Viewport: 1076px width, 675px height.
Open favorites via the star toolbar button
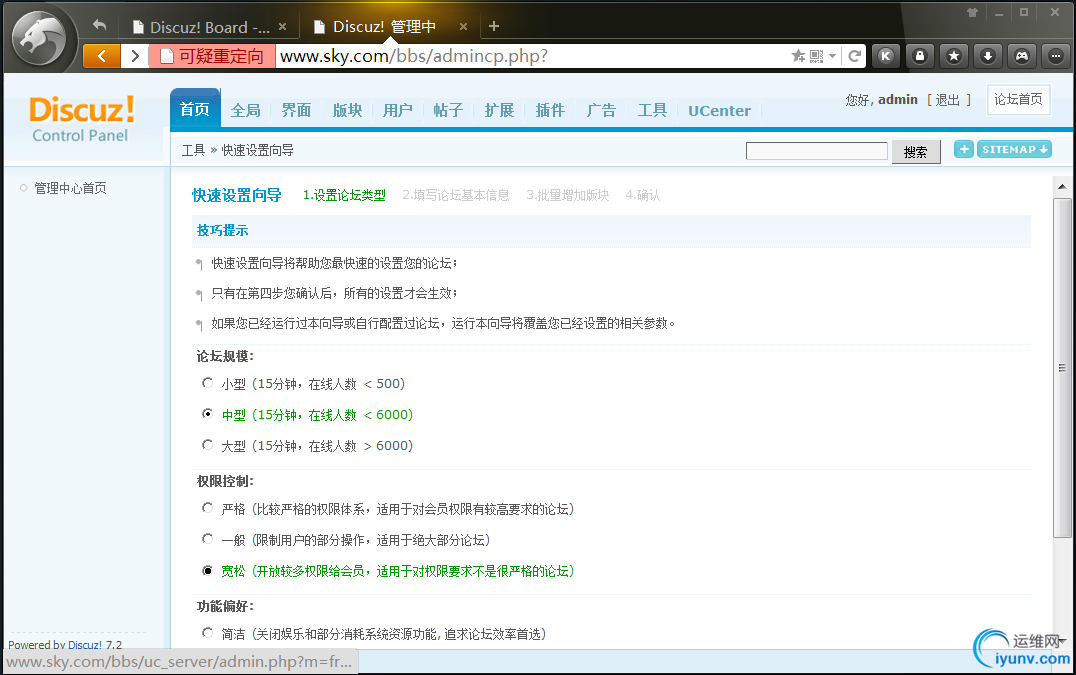[954, 56]
